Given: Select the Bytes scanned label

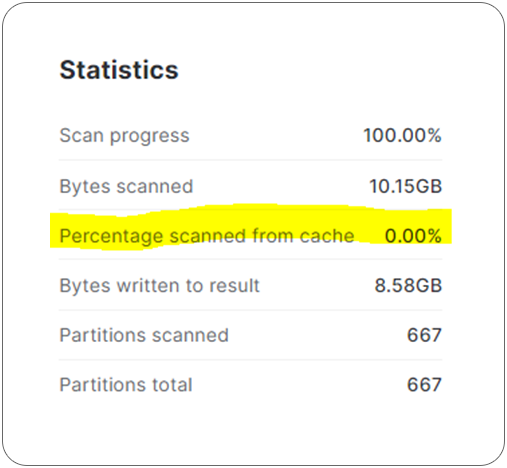Looking at the screenshot, I should click(126, 186).
